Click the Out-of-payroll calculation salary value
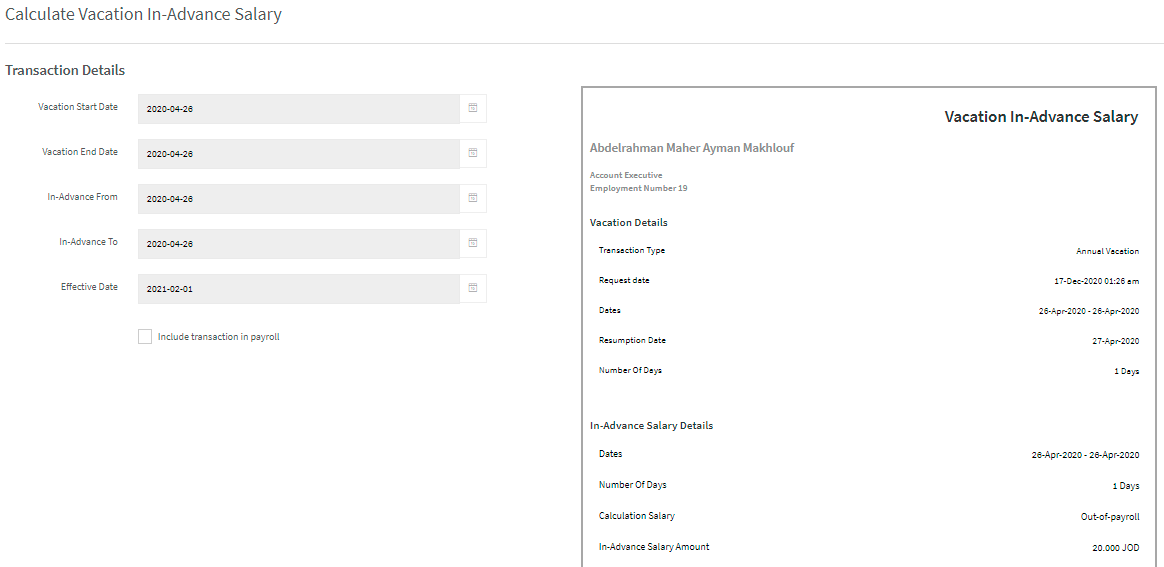Image resolution: width=1164 pixels, height=567 pixels. point(1110,517)
